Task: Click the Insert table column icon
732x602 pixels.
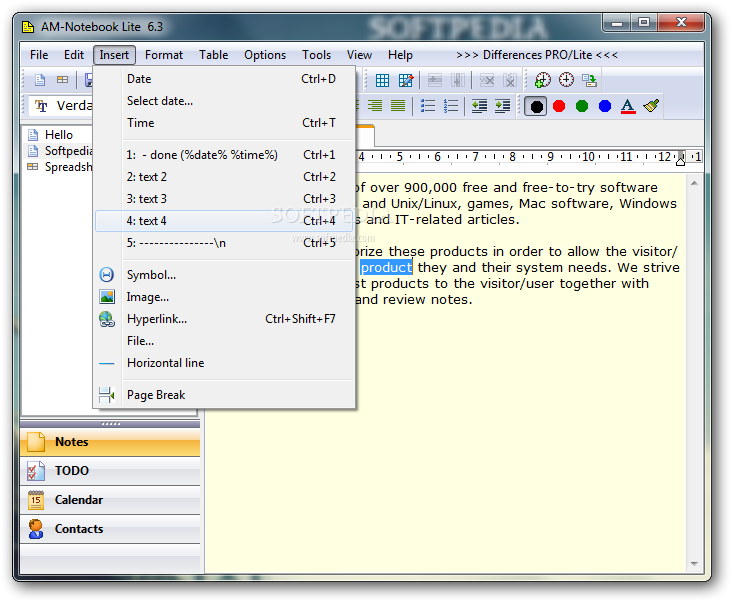Action: coord(458,80)
